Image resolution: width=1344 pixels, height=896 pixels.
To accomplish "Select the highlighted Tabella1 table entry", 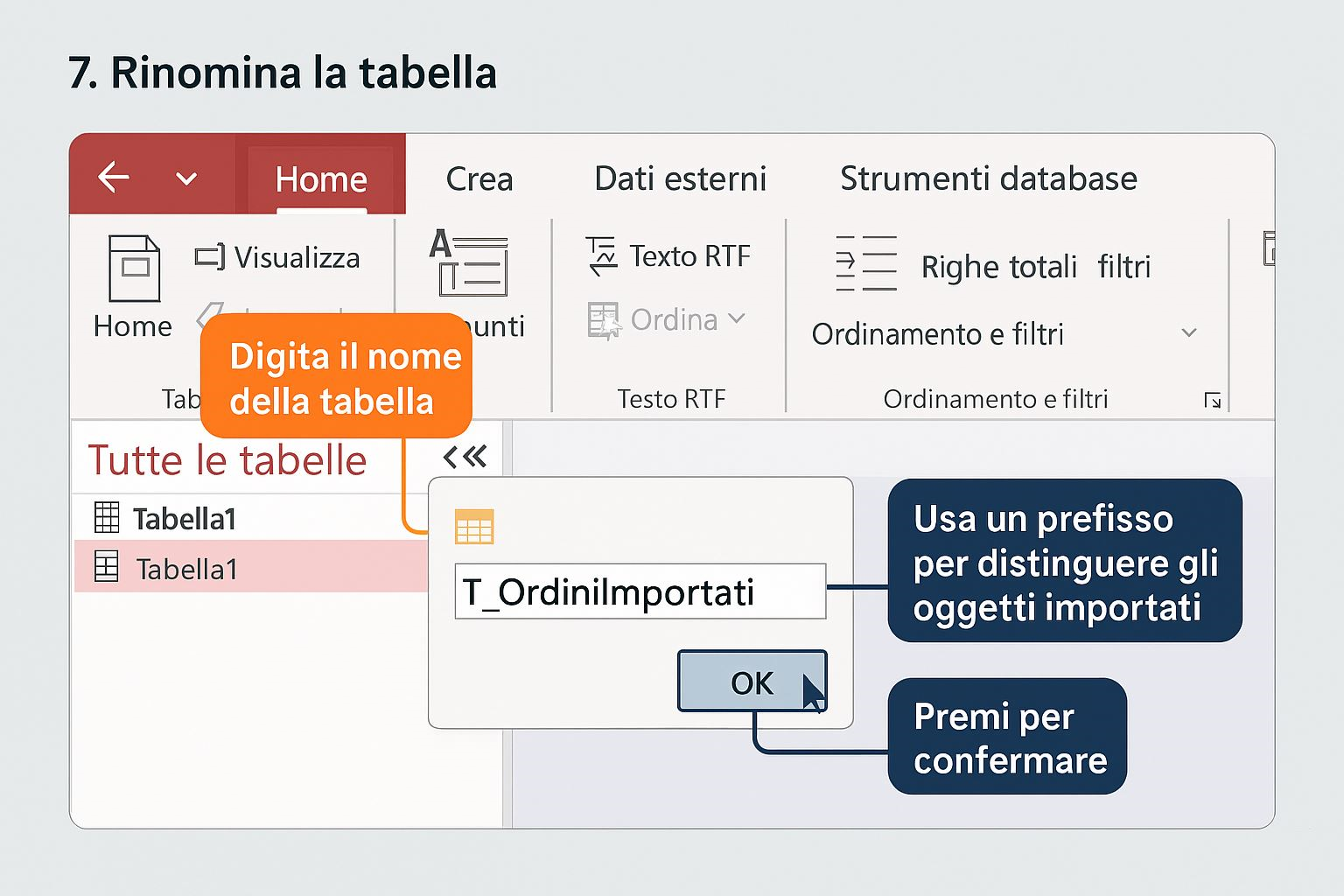I will [186, 569].
